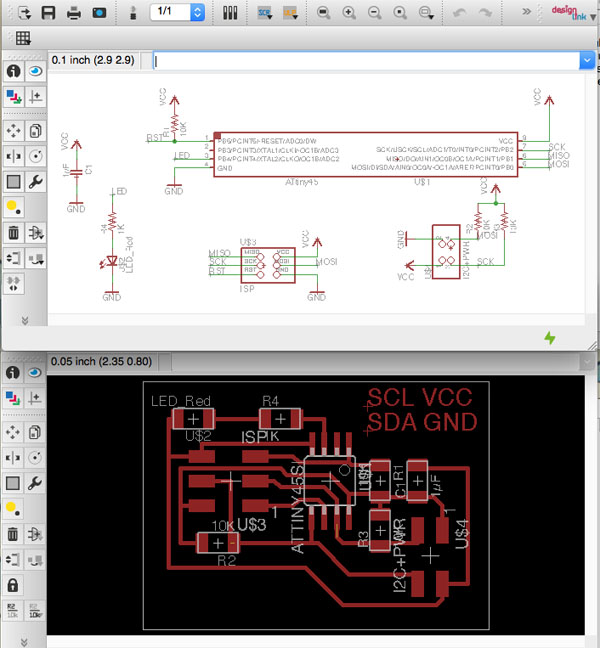Select the Value tool labeled 10k in board window
This screenshot has width=600, height=648.
[x=35, y=611]
